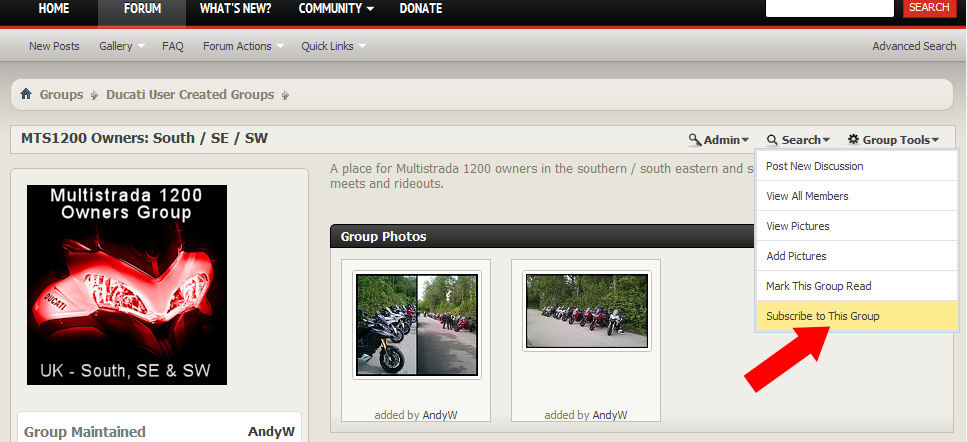Click the wrench icon beside Admin
This screenshot has height=442, width=967.
[695, 140]
